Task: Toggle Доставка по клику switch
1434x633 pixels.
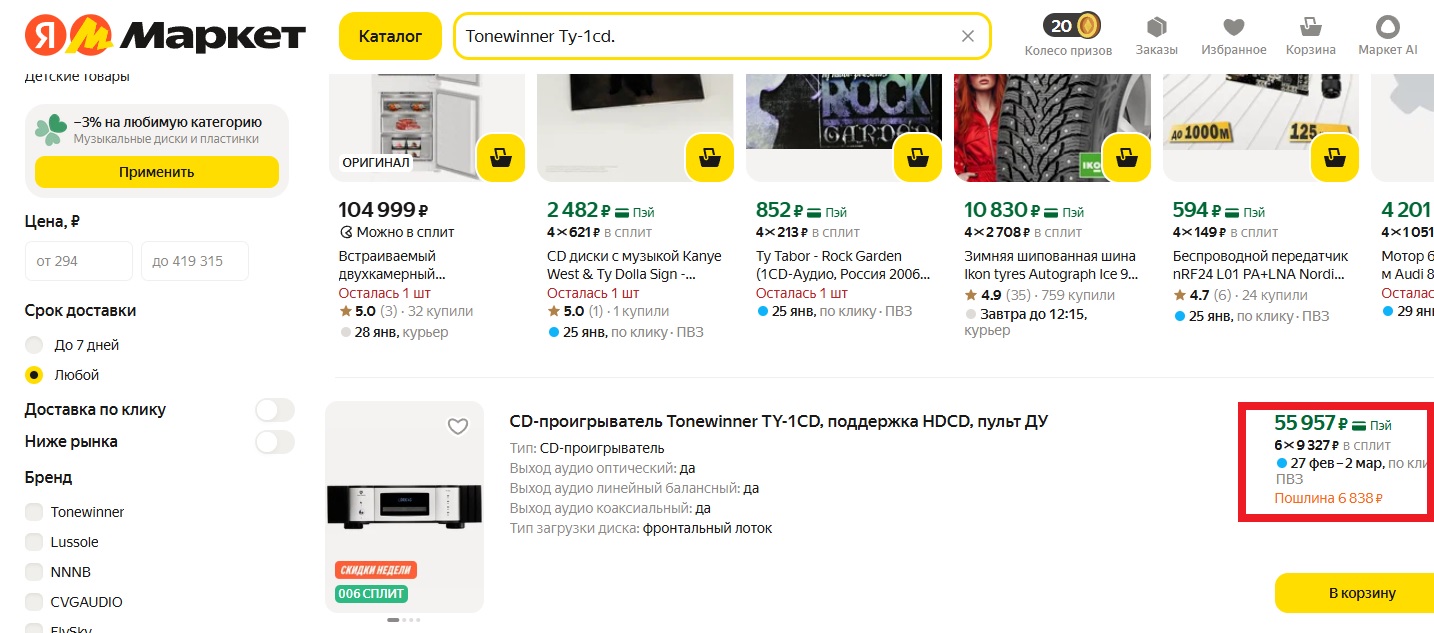Action: tap(274, 410)
